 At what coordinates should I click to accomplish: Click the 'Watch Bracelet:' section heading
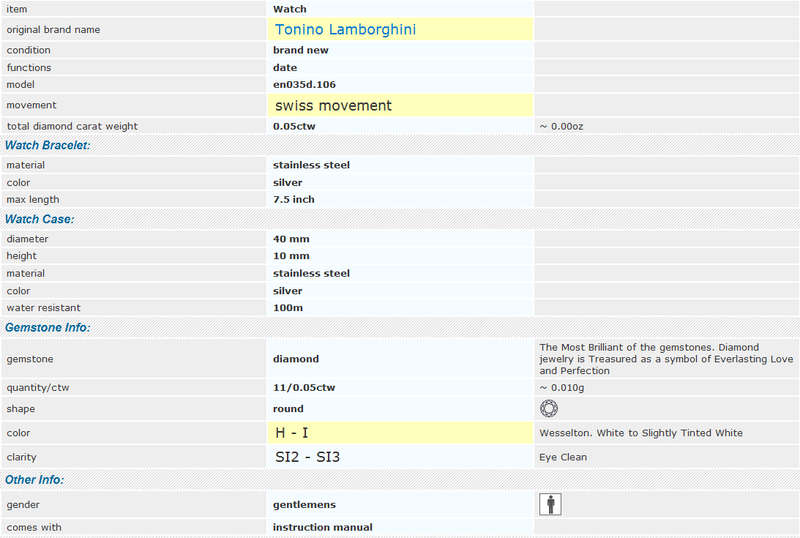coord(47,145)
